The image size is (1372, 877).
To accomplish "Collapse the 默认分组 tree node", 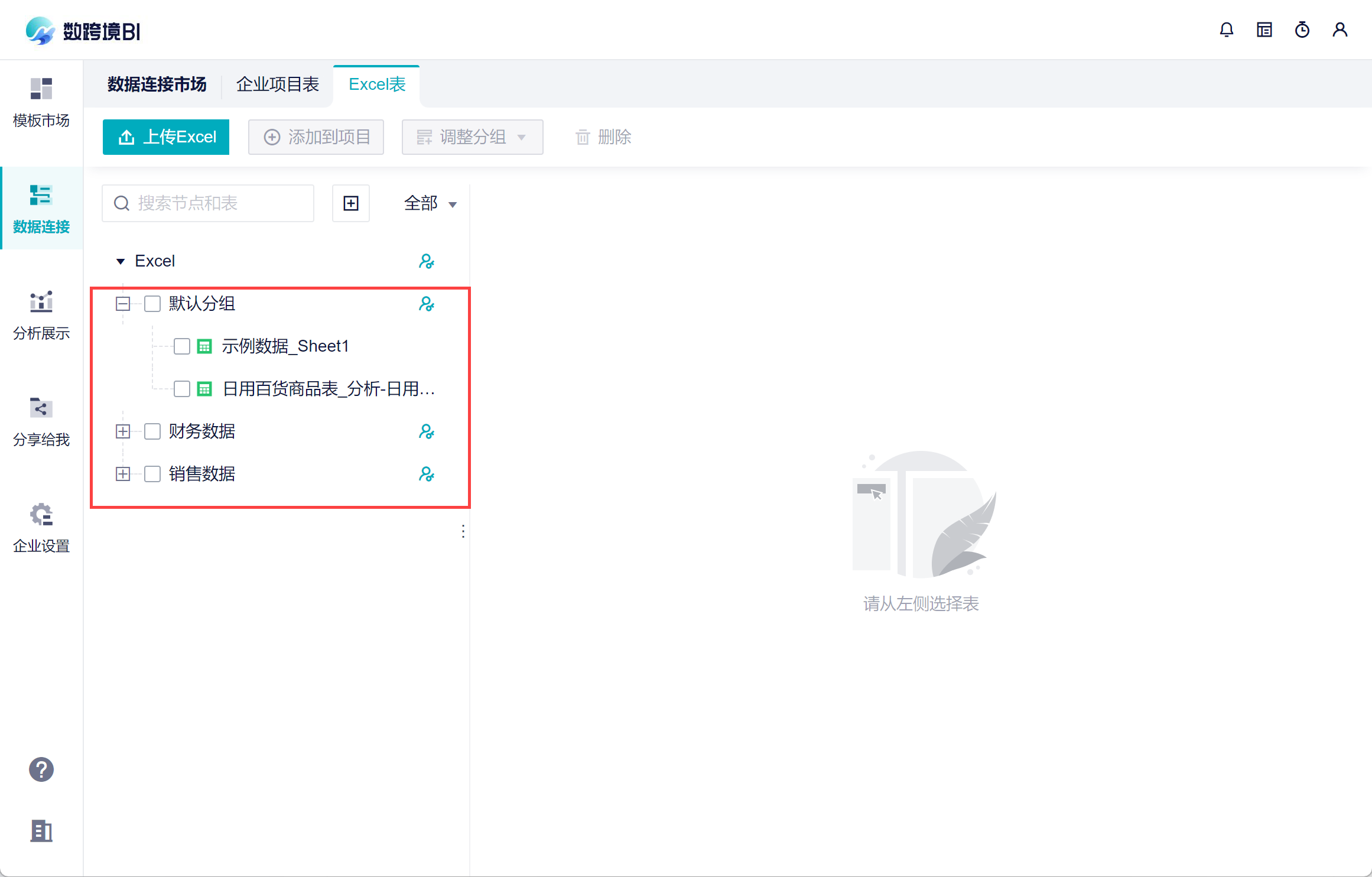I will click(123, 304).
